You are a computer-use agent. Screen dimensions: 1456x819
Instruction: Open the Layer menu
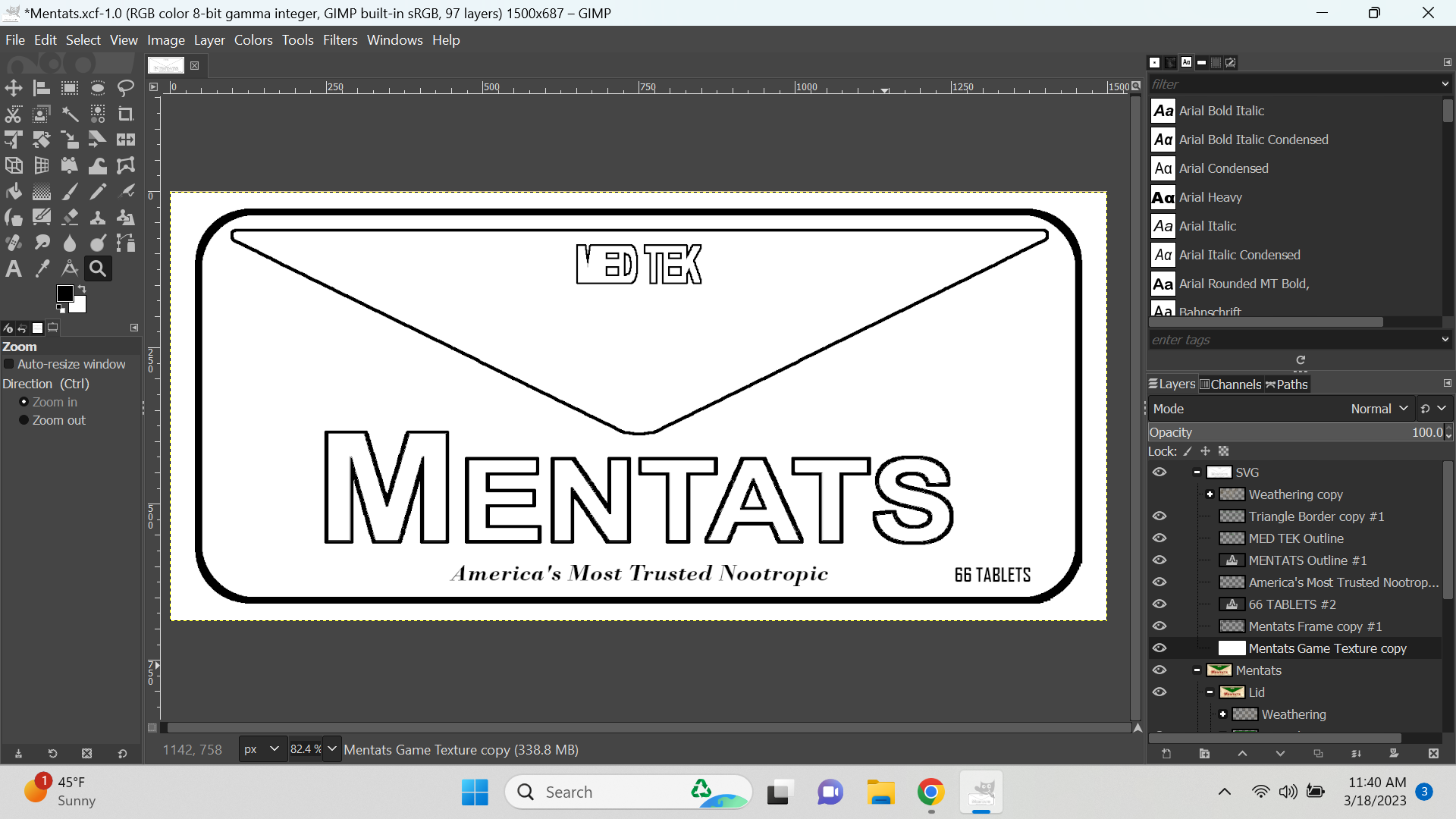[x=209, y=40]
